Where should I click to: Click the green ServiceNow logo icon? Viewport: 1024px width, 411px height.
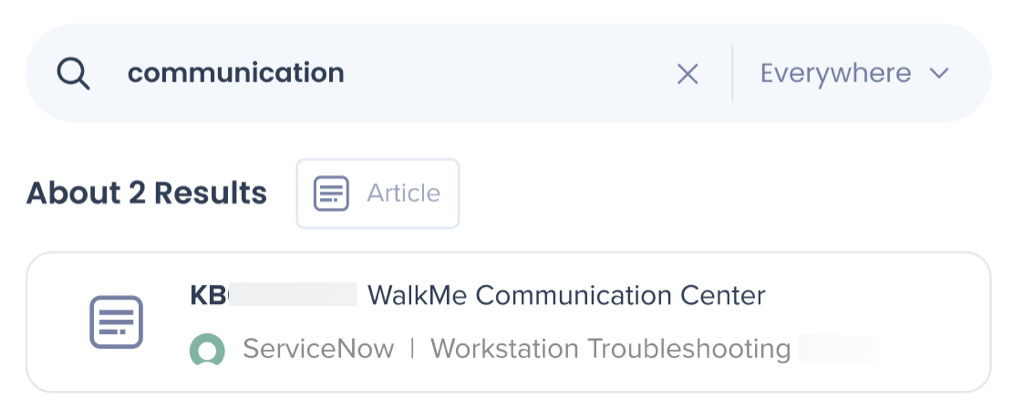(207, 350)
